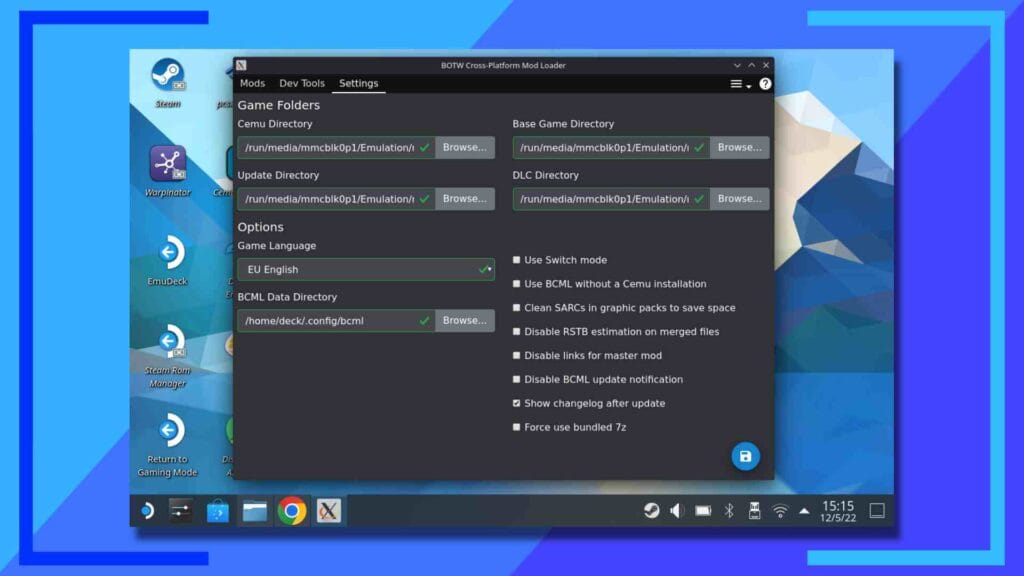Open Steam Rom Manager desktop shortcut

168,356
